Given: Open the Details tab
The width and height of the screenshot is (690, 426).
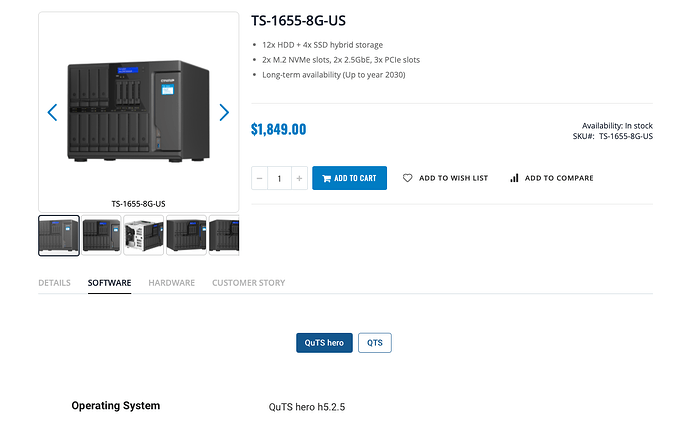Looking at the screenshot, I should coord(54,283).
